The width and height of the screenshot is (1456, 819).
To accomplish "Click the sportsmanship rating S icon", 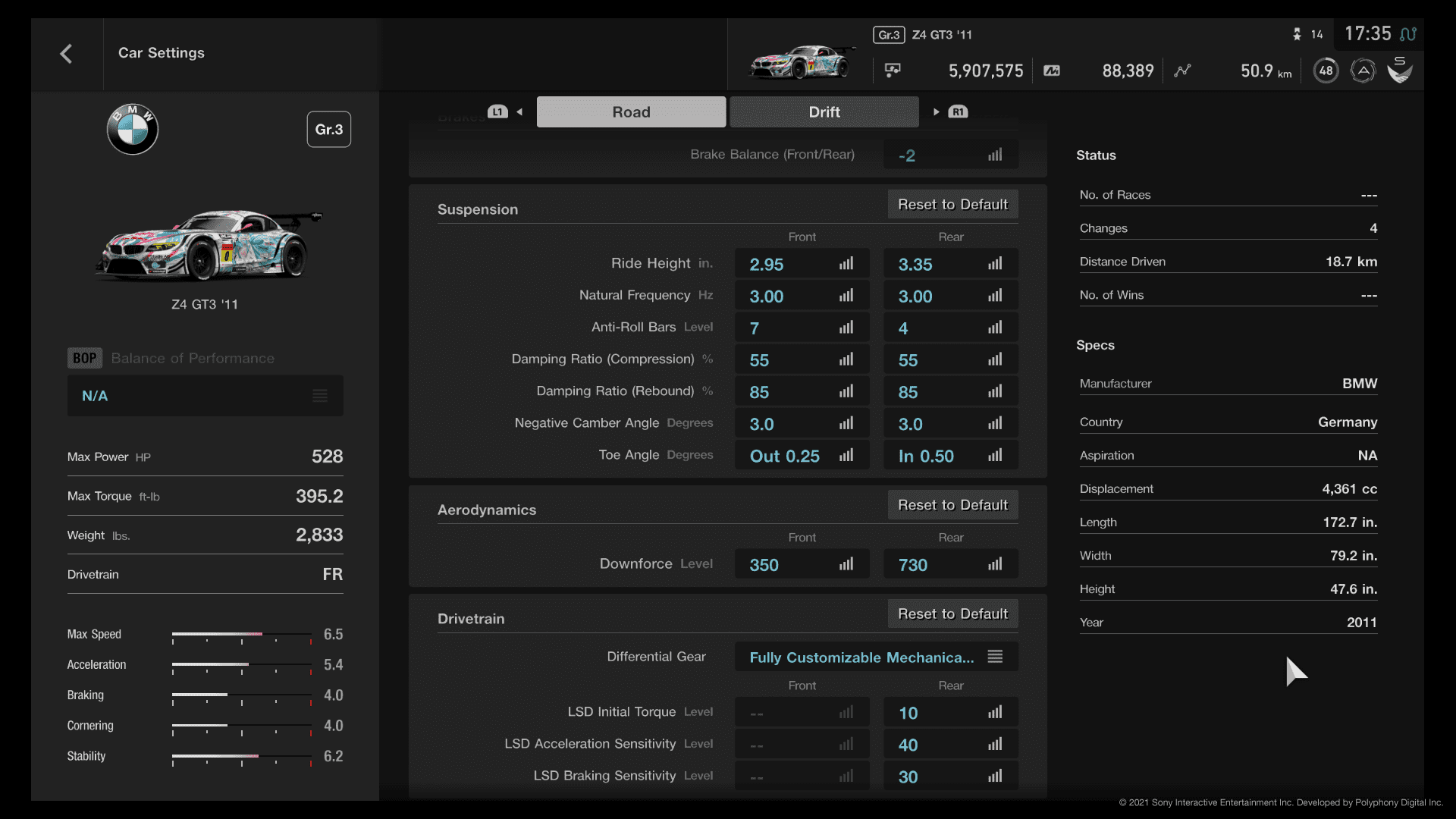I will 1400,71.
